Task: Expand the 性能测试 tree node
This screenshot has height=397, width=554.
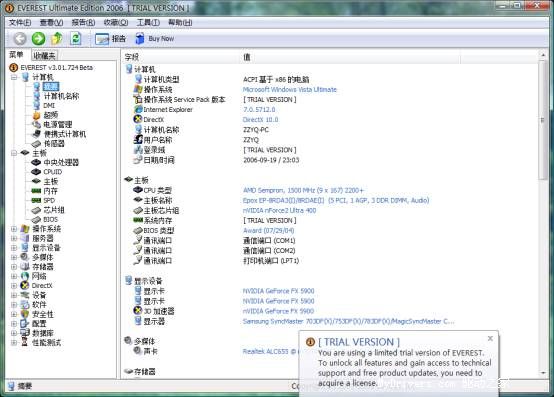Action: click(14, 343)
